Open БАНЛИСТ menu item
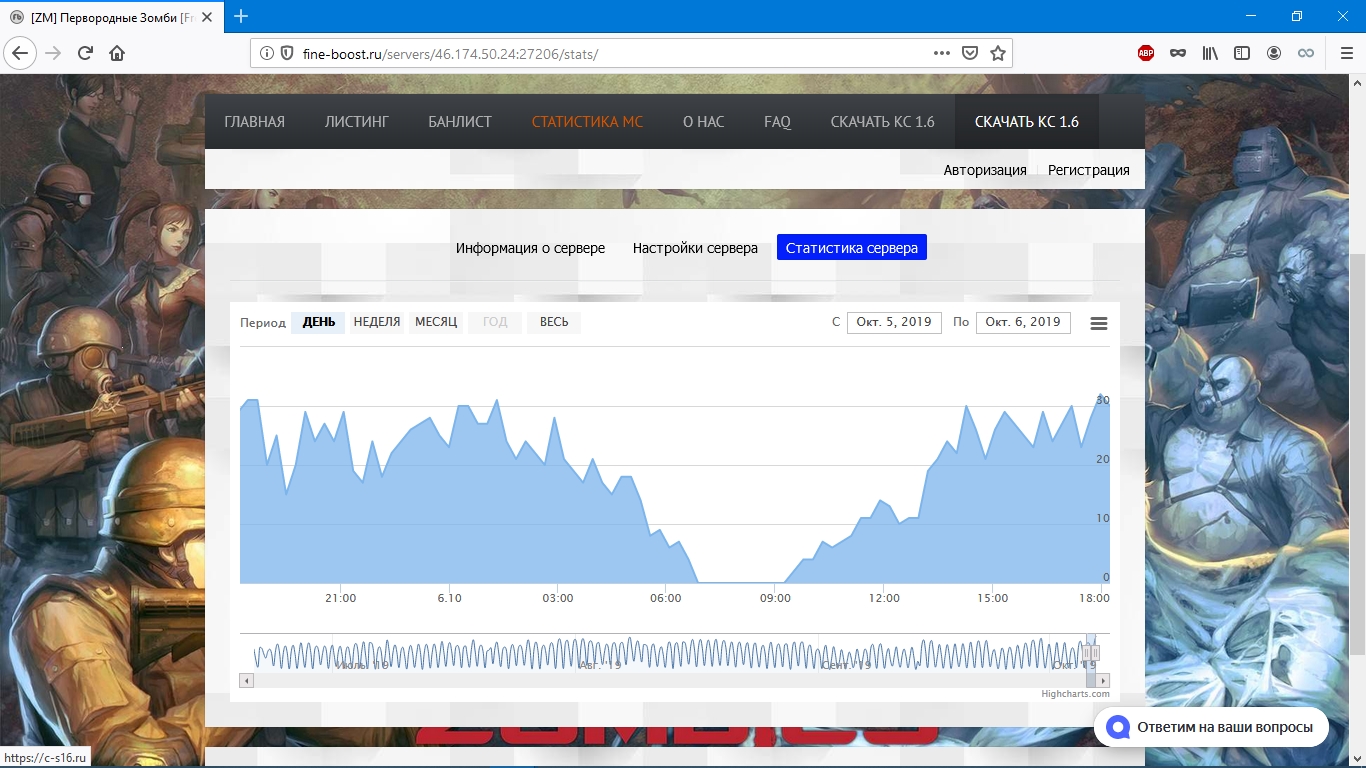 tap(460, 122)
